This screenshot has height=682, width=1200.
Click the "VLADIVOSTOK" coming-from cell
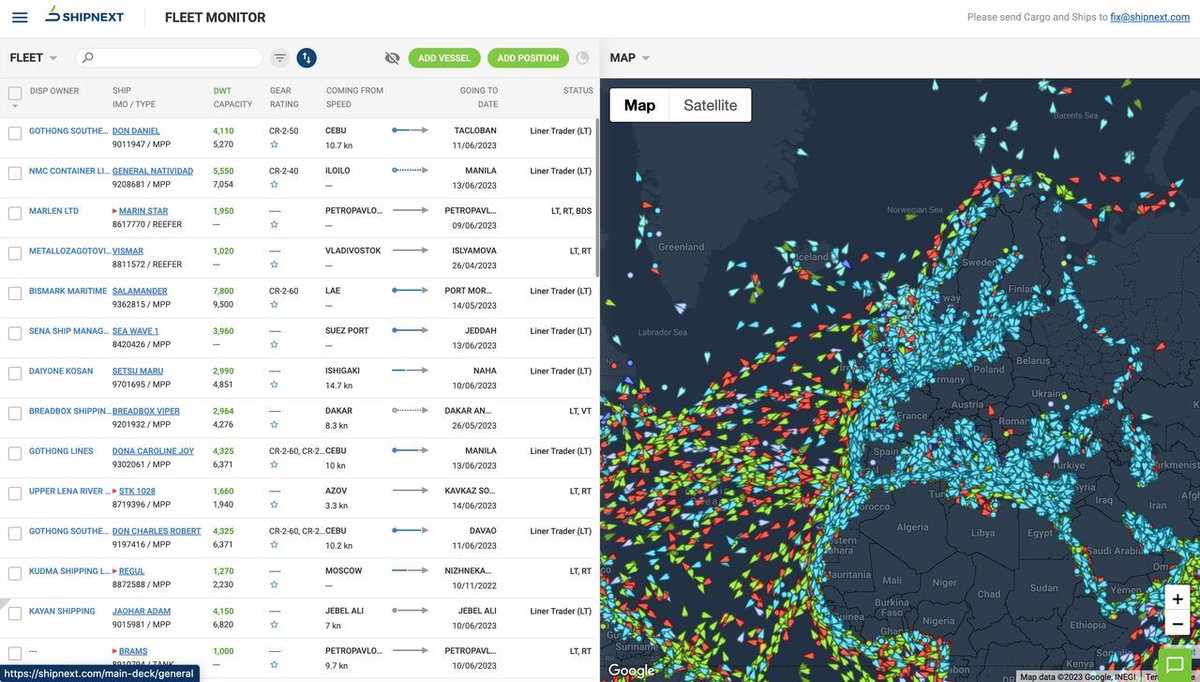(353, 251)
